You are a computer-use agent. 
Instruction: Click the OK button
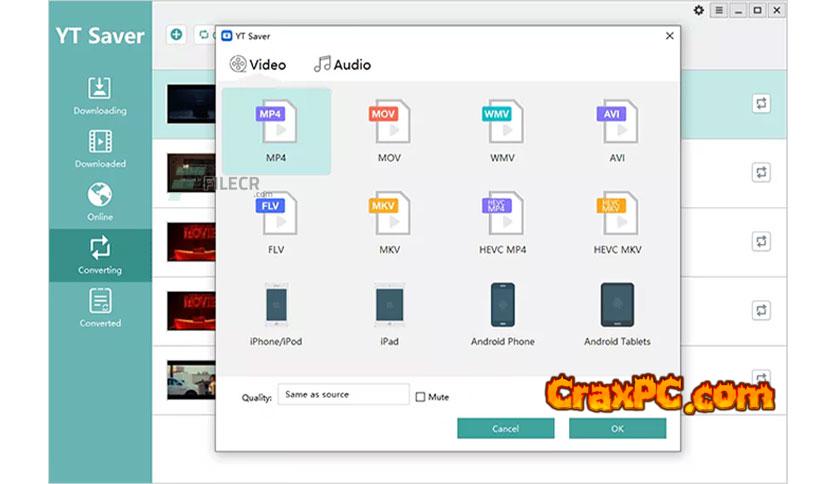pyautogui.click(x=617, y=428)
